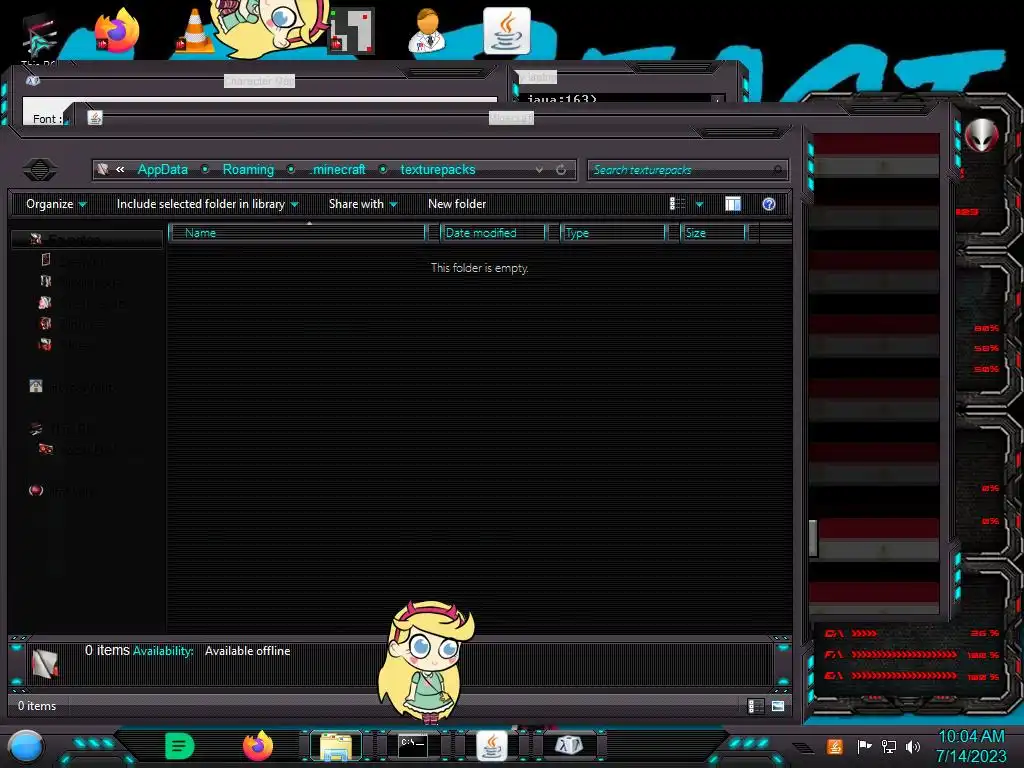Switch to Java app on taskbar

[x=492, y=746]
